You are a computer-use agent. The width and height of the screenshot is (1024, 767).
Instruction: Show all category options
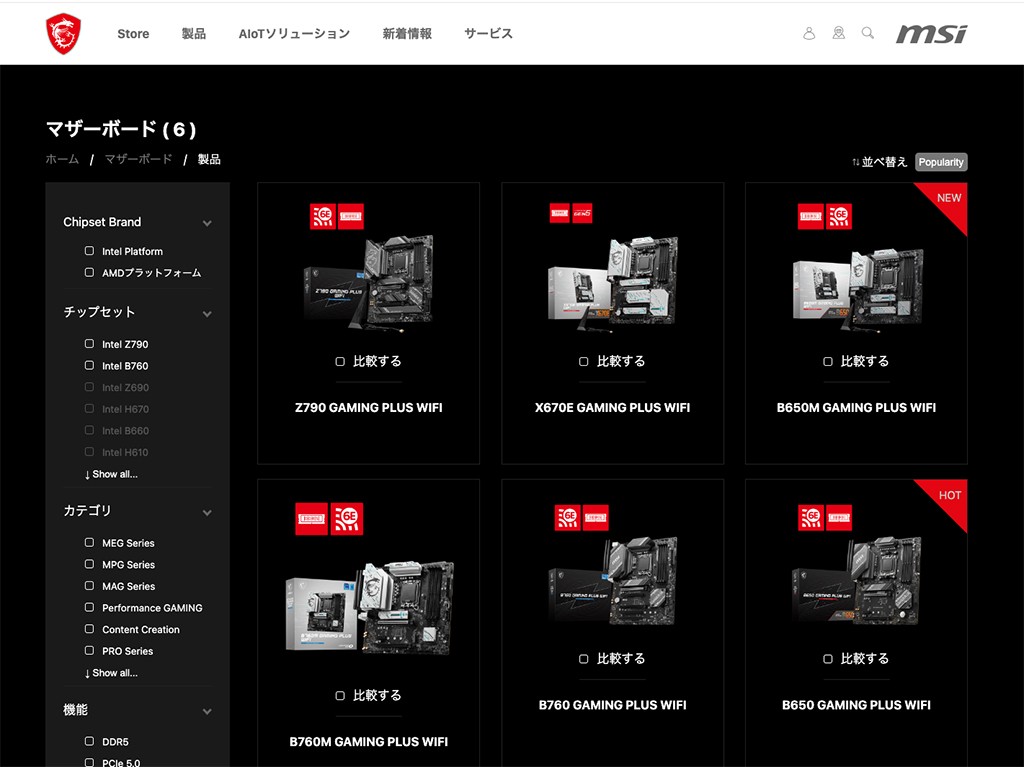(111, 673)
